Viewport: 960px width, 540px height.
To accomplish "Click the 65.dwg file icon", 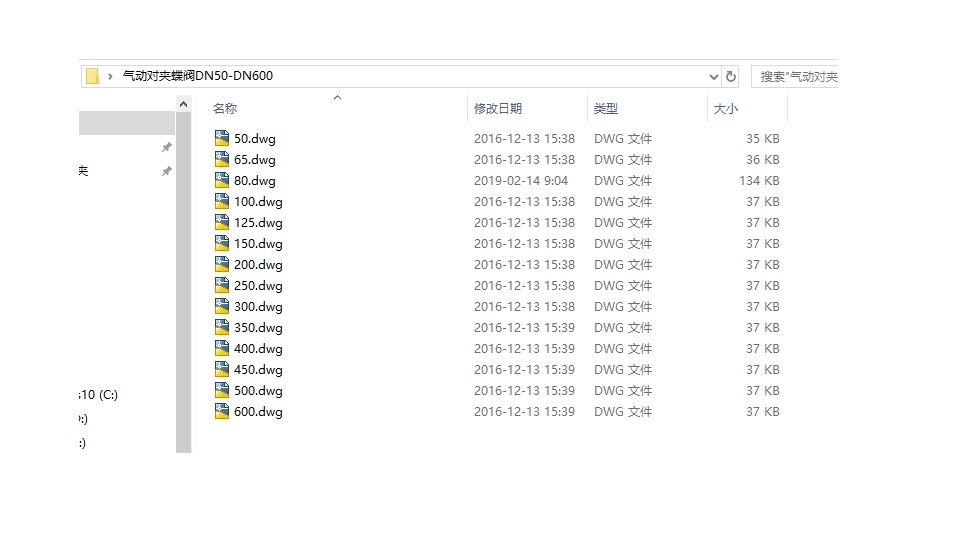I will tap(222, 159).
